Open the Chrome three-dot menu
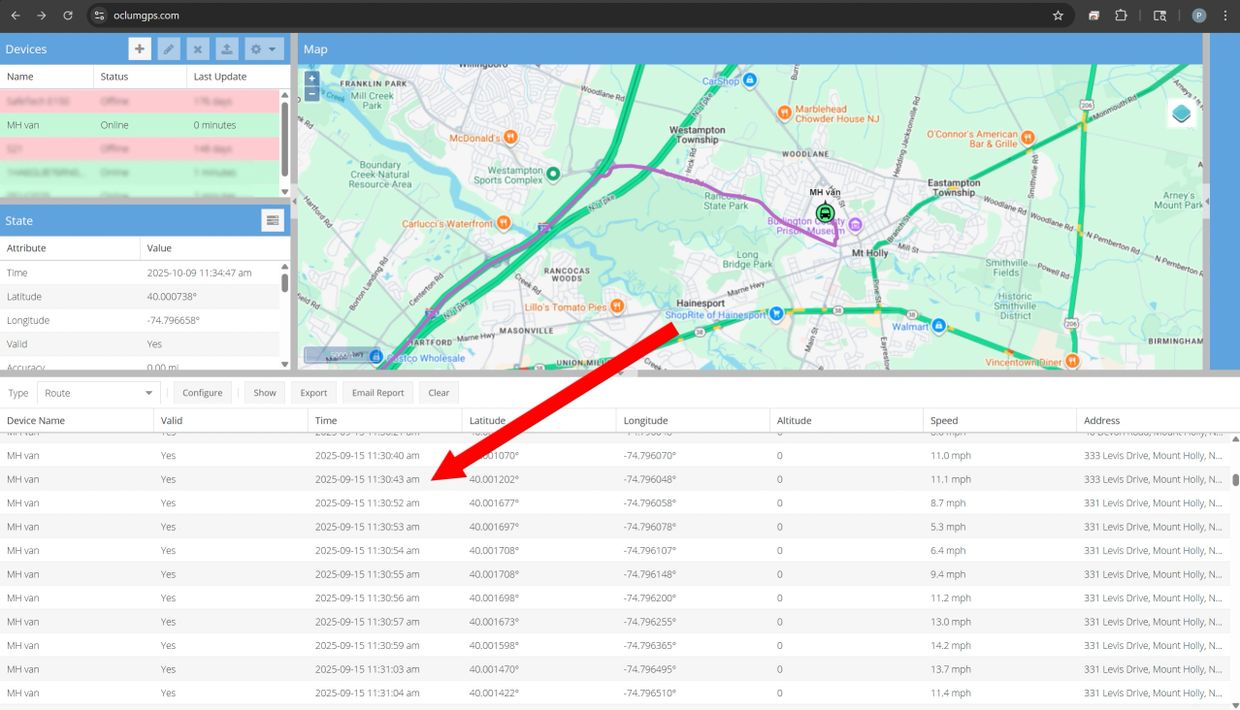The image size is (1240, 710). pos(1225,16)
